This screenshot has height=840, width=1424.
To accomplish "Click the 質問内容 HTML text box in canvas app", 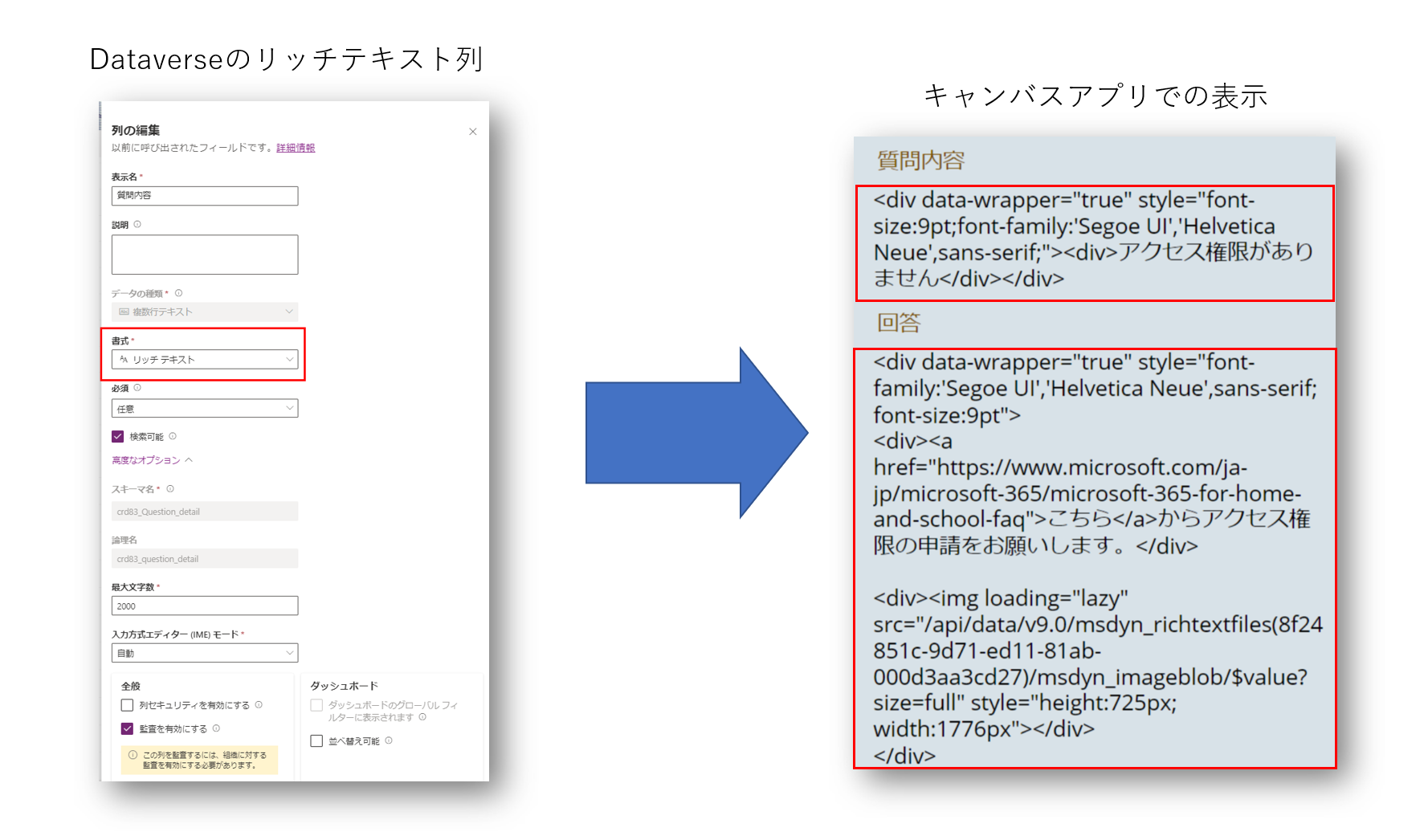I will (1095, 243).
